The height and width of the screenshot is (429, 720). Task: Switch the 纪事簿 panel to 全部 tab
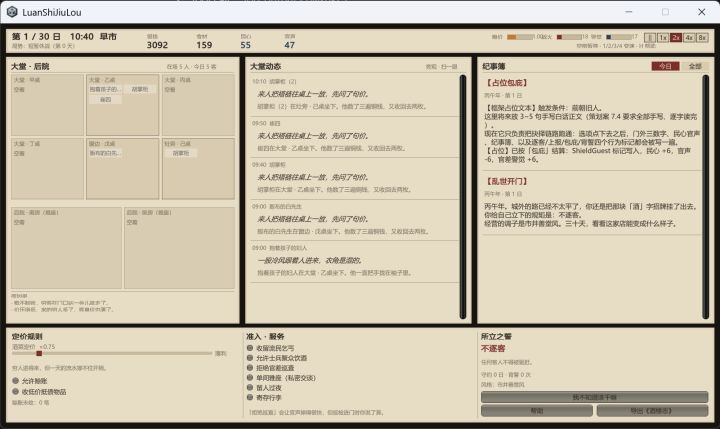(x=695, y=66)
